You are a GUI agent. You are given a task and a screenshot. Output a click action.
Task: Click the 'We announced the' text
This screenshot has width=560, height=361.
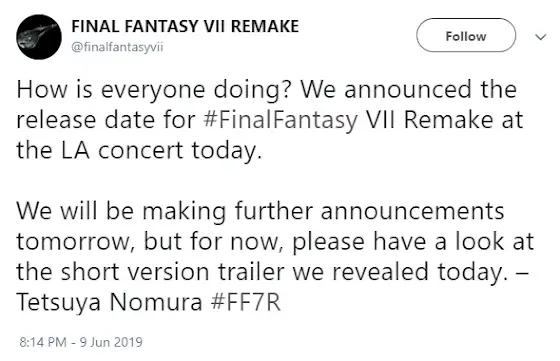click(x=409, y=90)
